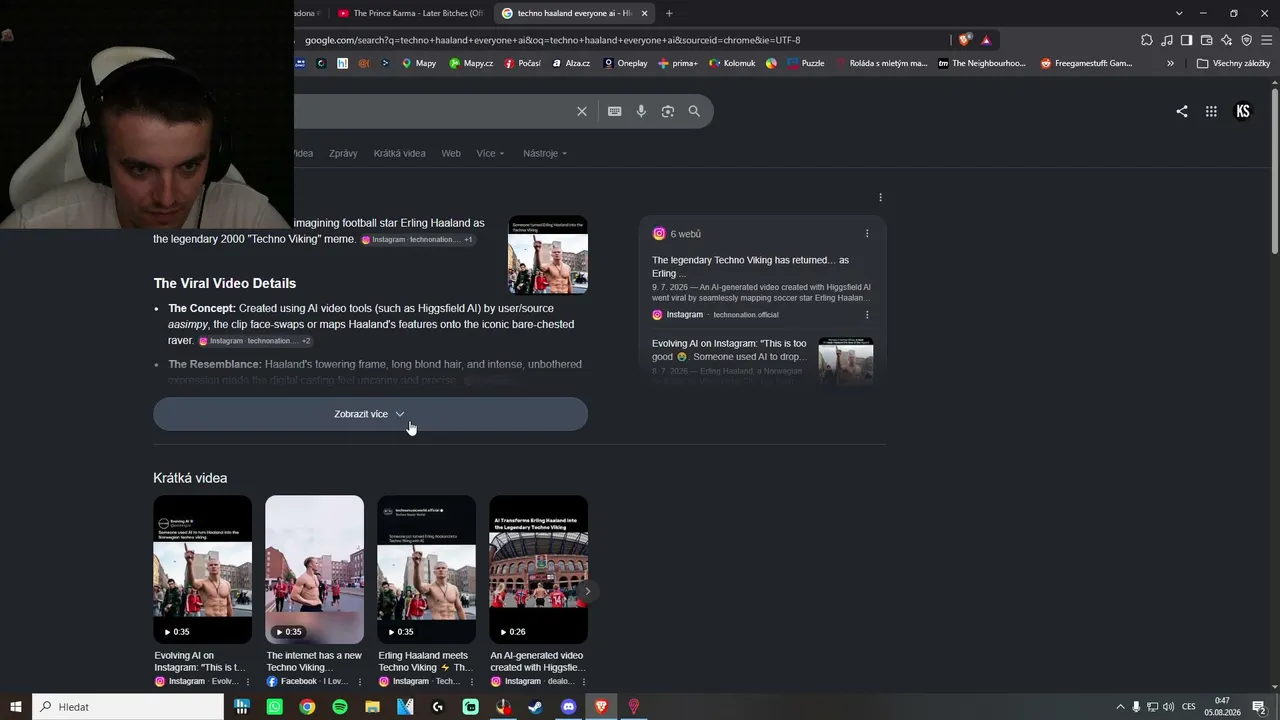Search by image with the Lens icon
The image size is (1280, 720).
click(668, 111)
